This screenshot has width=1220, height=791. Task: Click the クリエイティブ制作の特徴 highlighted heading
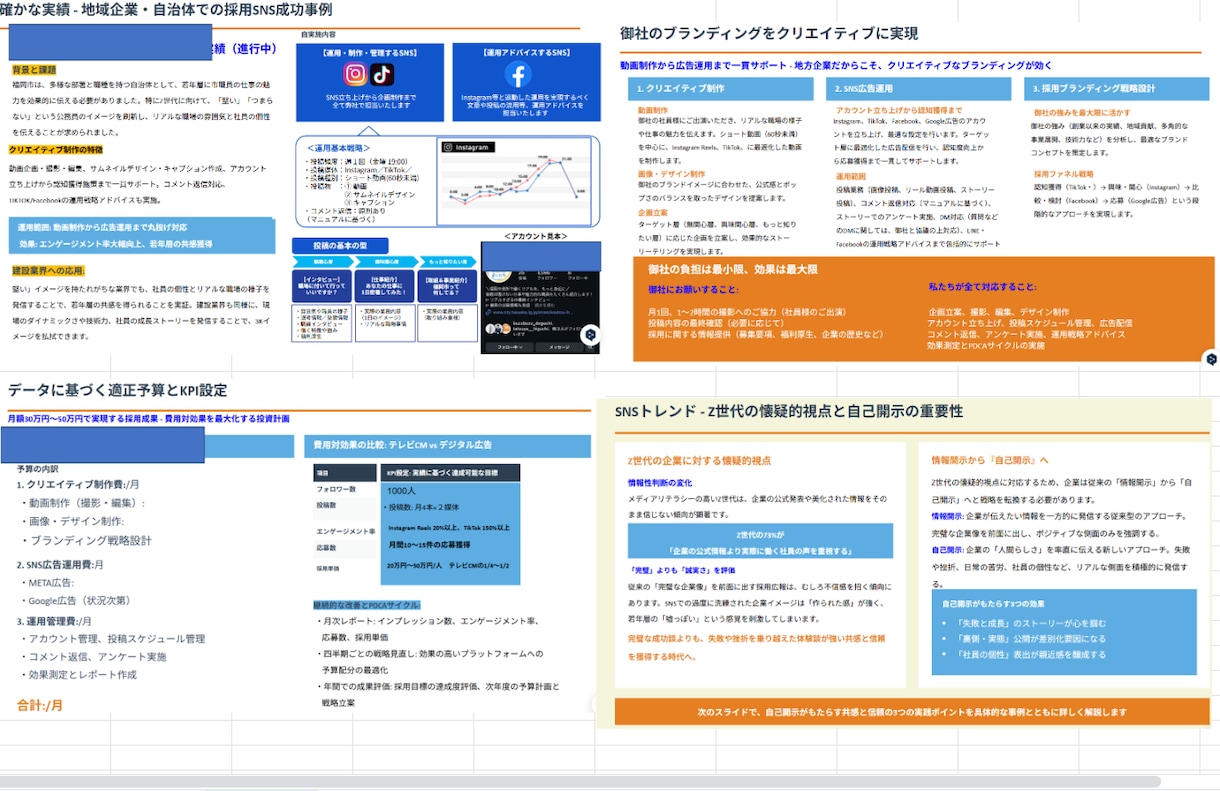[55, 149]
